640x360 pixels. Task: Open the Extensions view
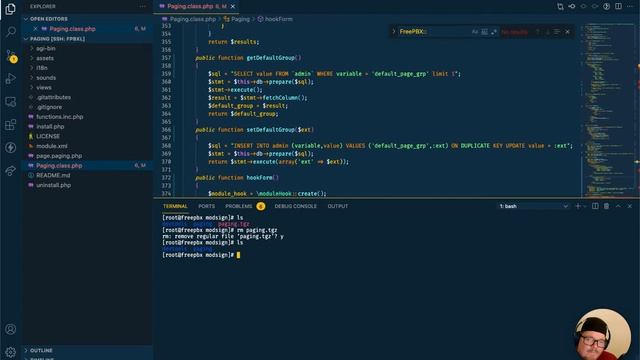pyautogui.click(x=11, y=124)
